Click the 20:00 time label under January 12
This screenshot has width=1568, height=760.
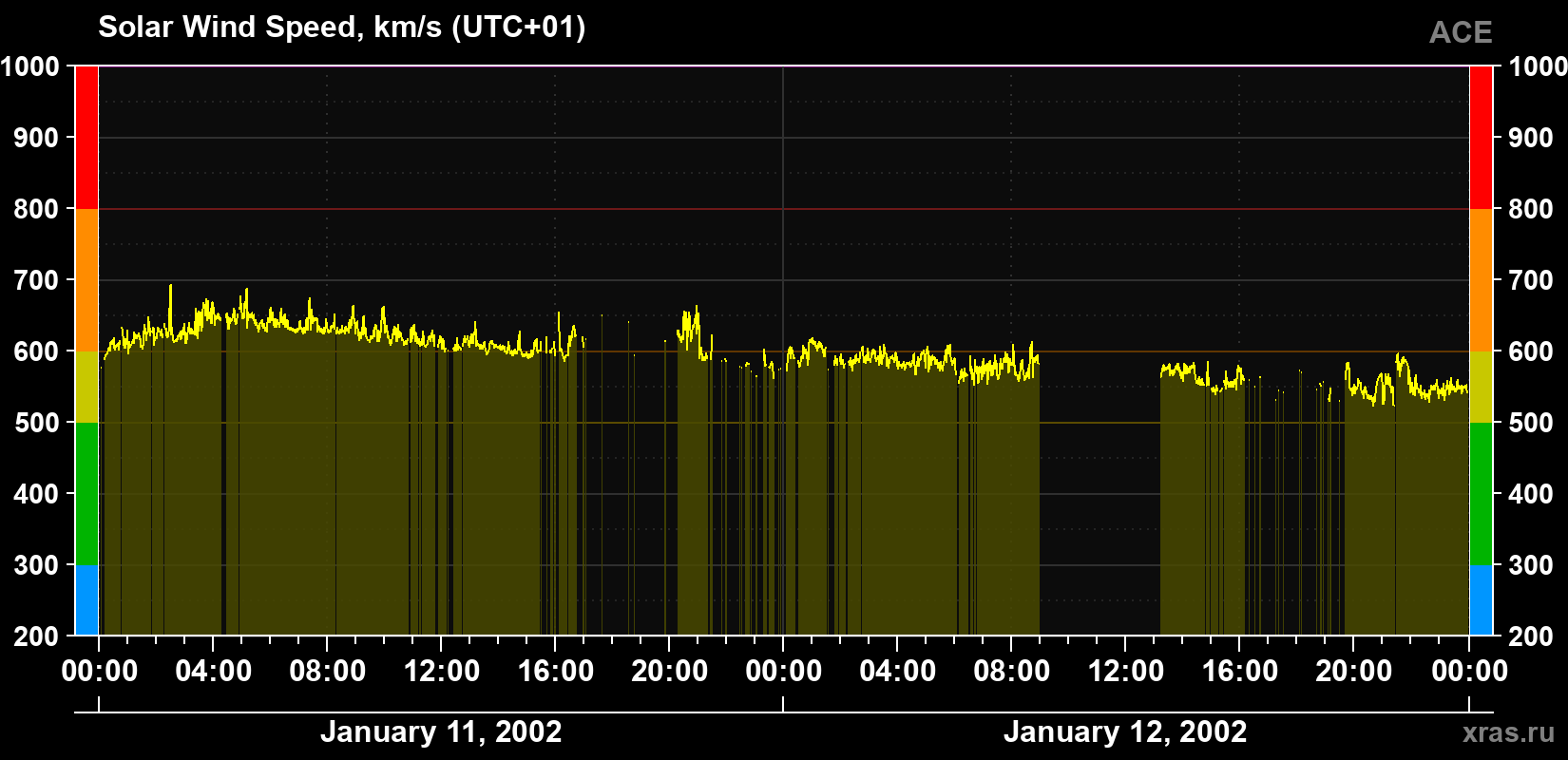point(1354,671)
